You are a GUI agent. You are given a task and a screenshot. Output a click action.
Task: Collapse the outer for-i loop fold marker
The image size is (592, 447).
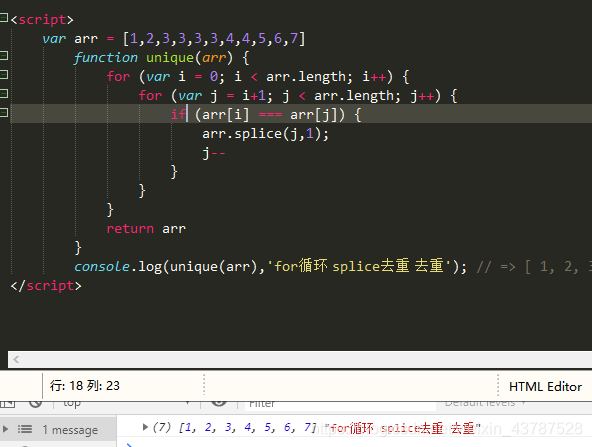point(3,75)
